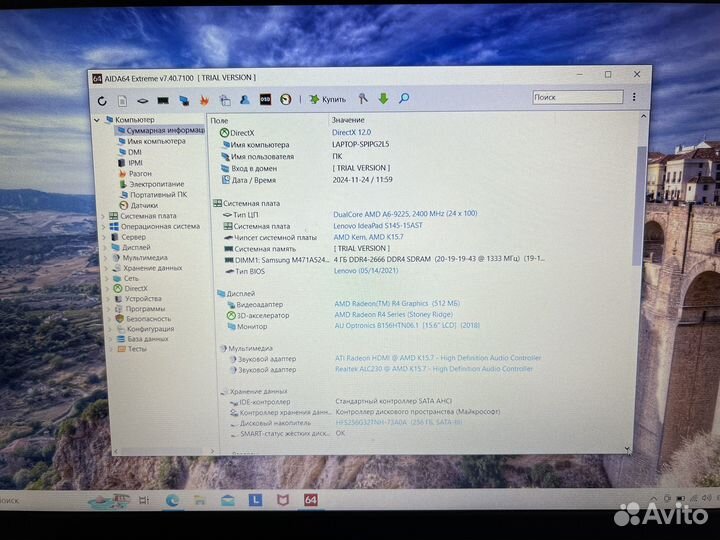Click scroll down arrow of details pane
Viewport: 720px width, 540px height.
pyautogui.click(x=627, y=448)
